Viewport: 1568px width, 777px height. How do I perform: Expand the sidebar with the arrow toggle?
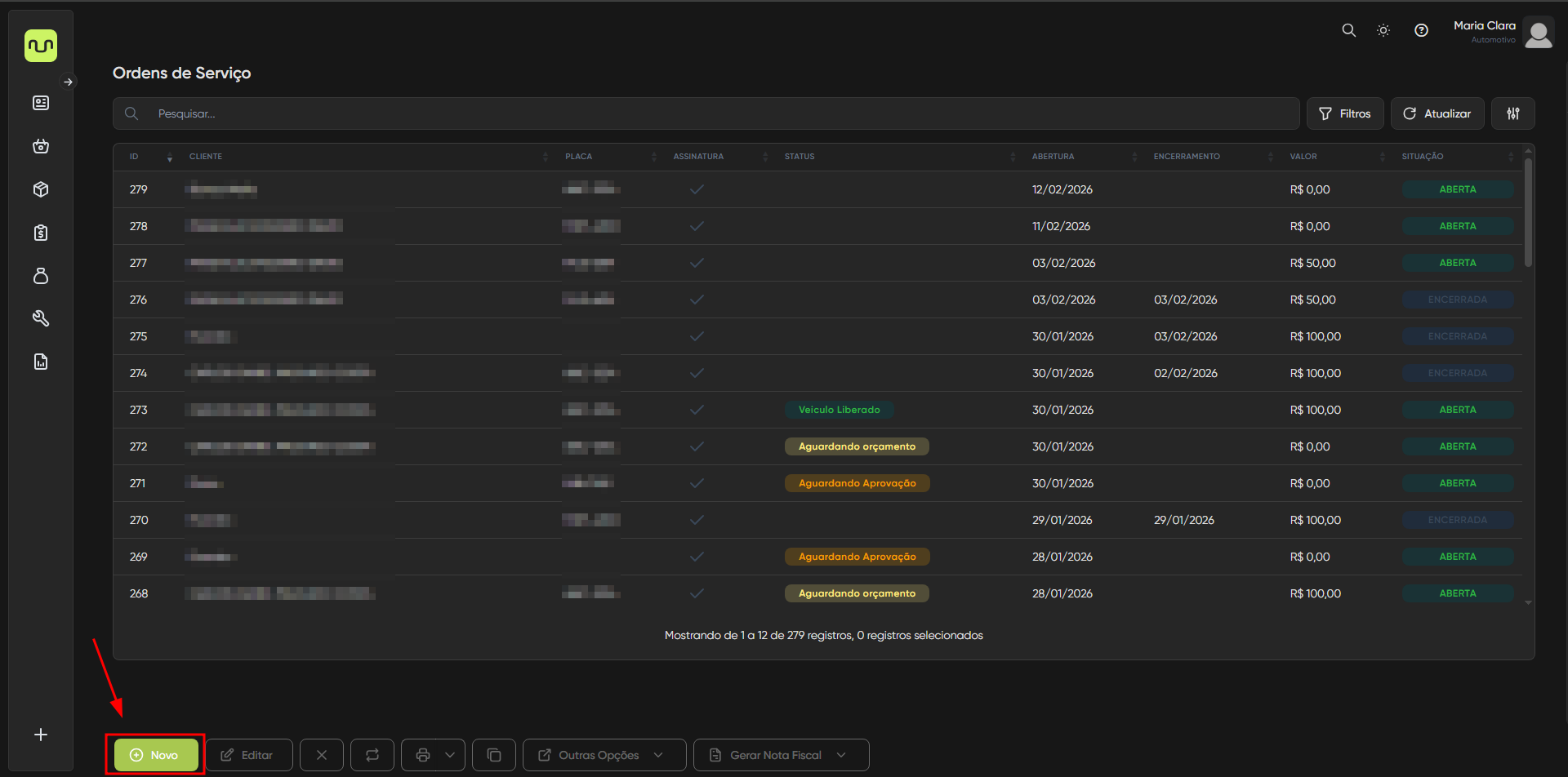click(69, 82)
